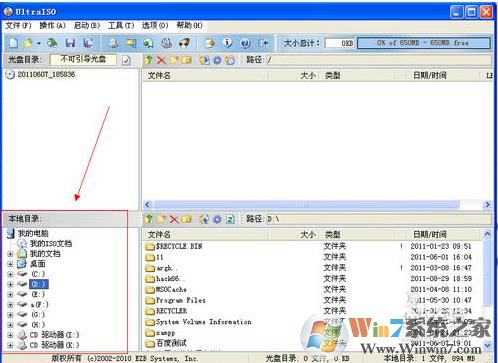Screen dimensions: 498x363
Task: Click the blue info Properties icon
Action: [x=228, y=43]
